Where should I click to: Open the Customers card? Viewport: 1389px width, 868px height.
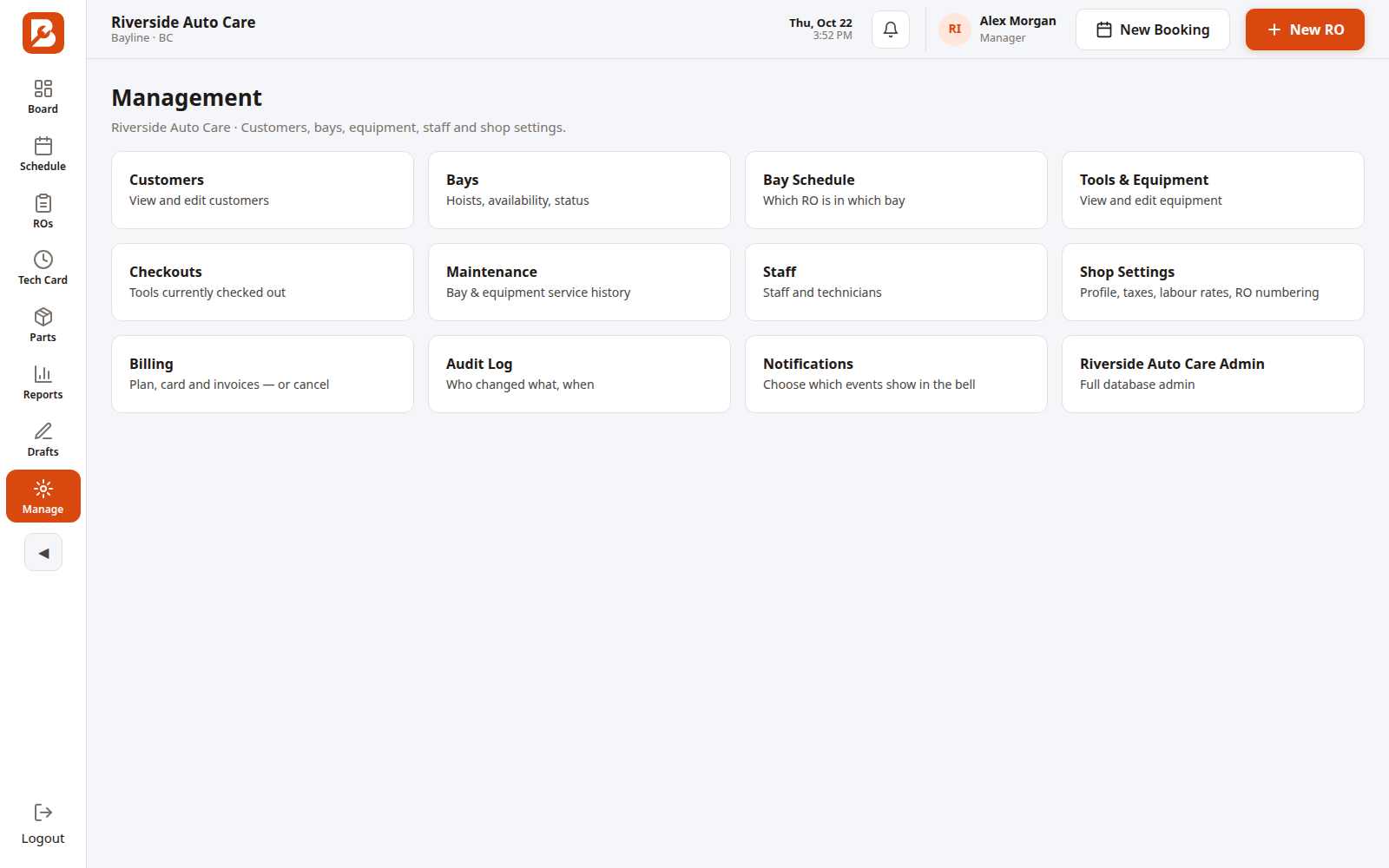(x=262, y=190)
